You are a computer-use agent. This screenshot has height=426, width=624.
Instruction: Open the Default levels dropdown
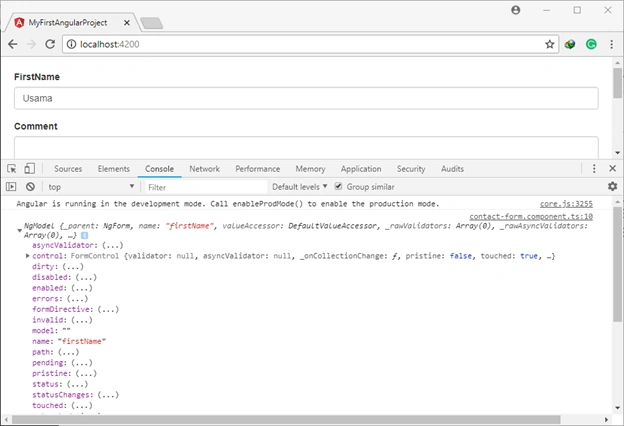click(x=300, y=187)
